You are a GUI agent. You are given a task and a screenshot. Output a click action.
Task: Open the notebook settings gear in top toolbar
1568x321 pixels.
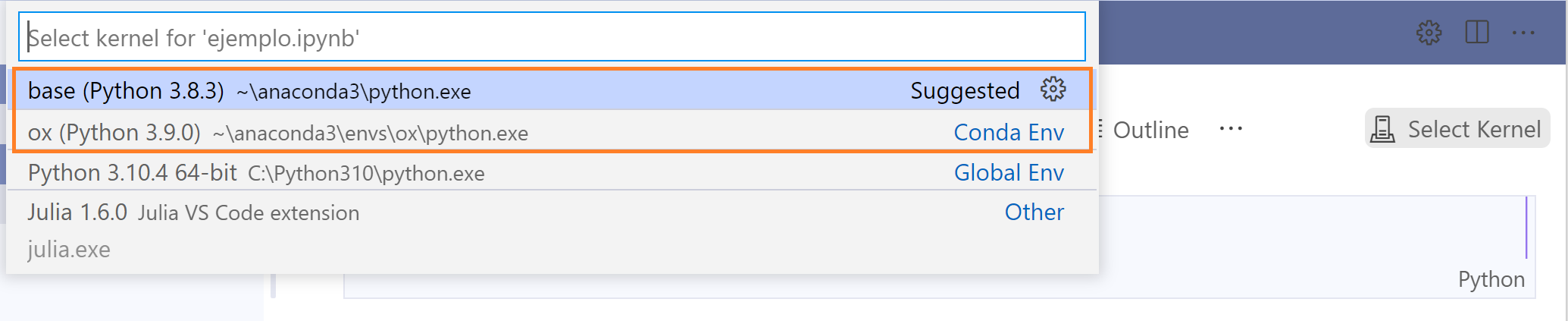pyautogui.click(x=1429, y=33)
